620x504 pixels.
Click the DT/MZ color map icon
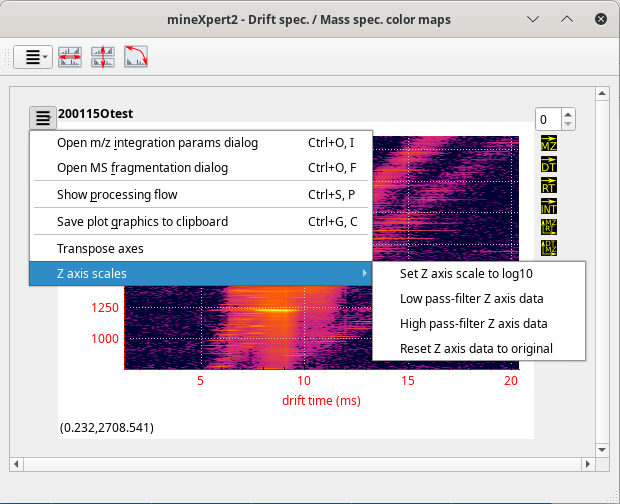(549, 247)
